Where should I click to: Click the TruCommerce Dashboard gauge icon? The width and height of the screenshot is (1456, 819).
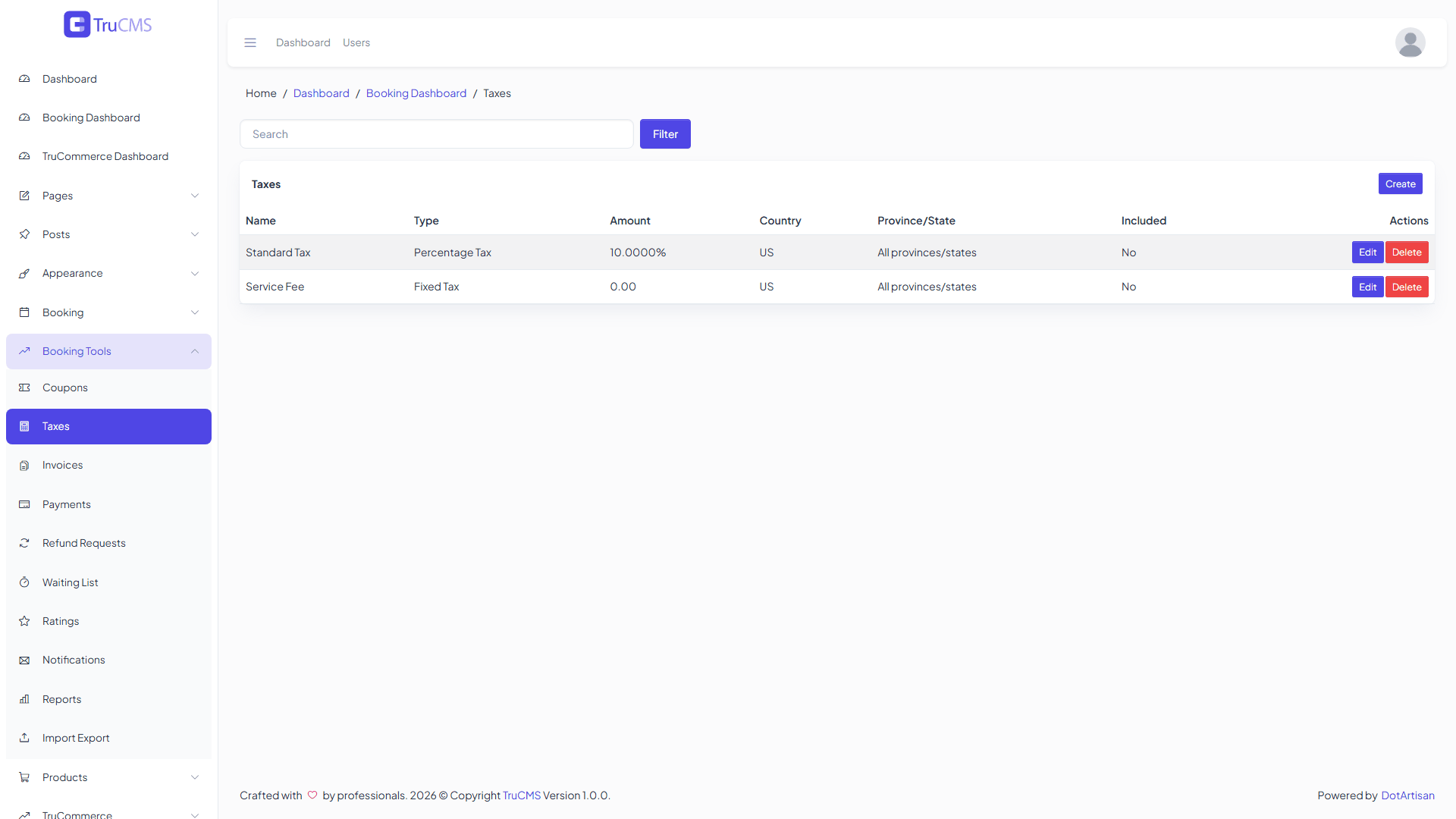coord(24,156)
